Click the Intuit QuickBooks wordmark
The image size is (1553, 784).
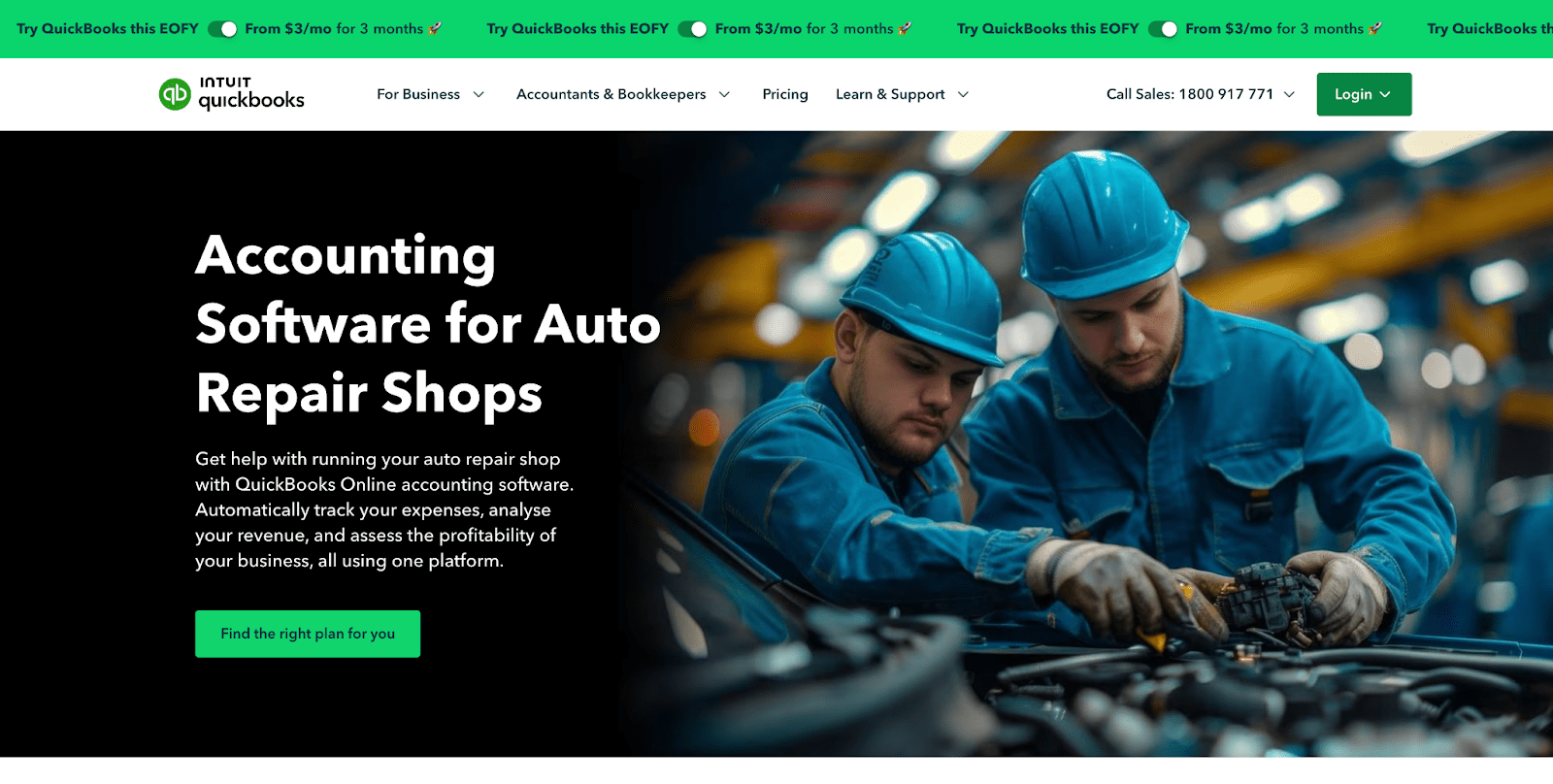[251, 94]
